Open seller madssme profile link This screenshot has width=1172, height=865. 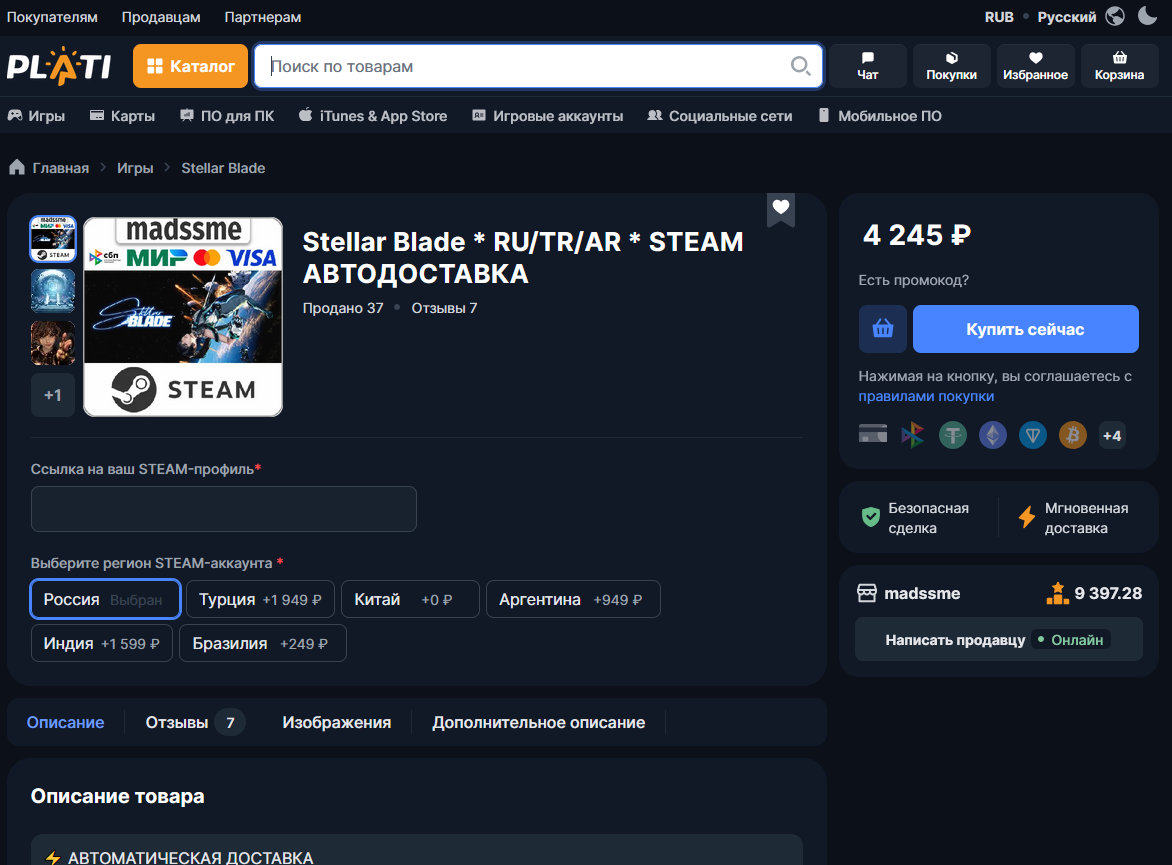[x=922, y=594]
